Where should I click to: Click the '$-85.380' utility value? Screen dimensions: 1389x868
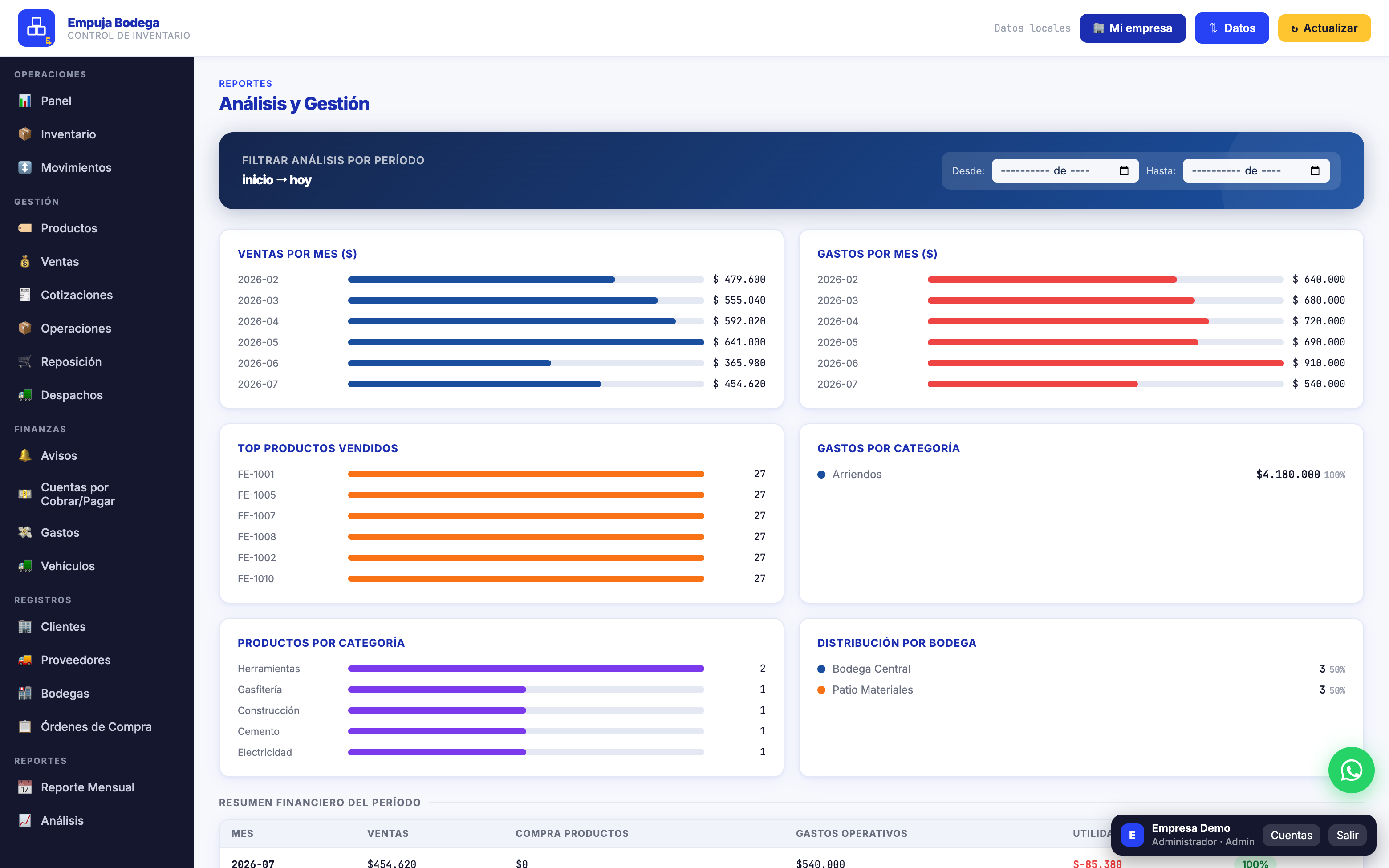(x=1097, y=864)
